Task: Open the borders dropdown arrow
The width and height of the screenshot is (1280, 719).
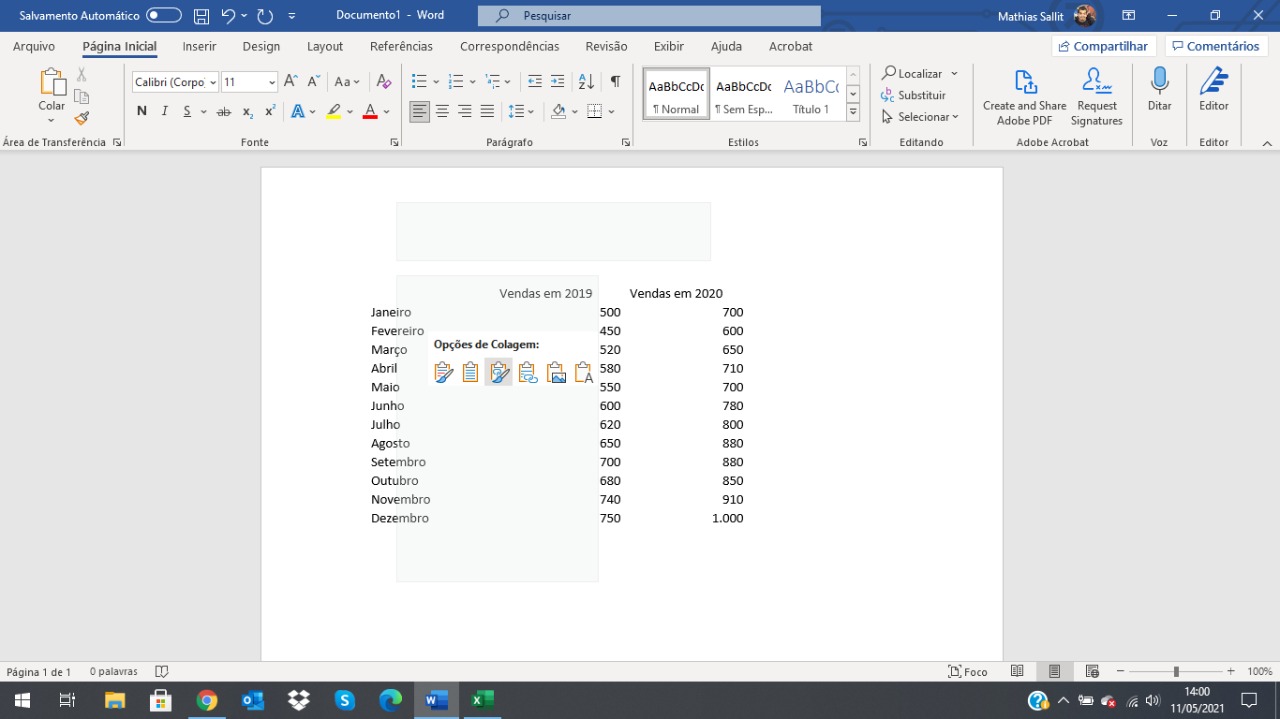Action: 611,111
